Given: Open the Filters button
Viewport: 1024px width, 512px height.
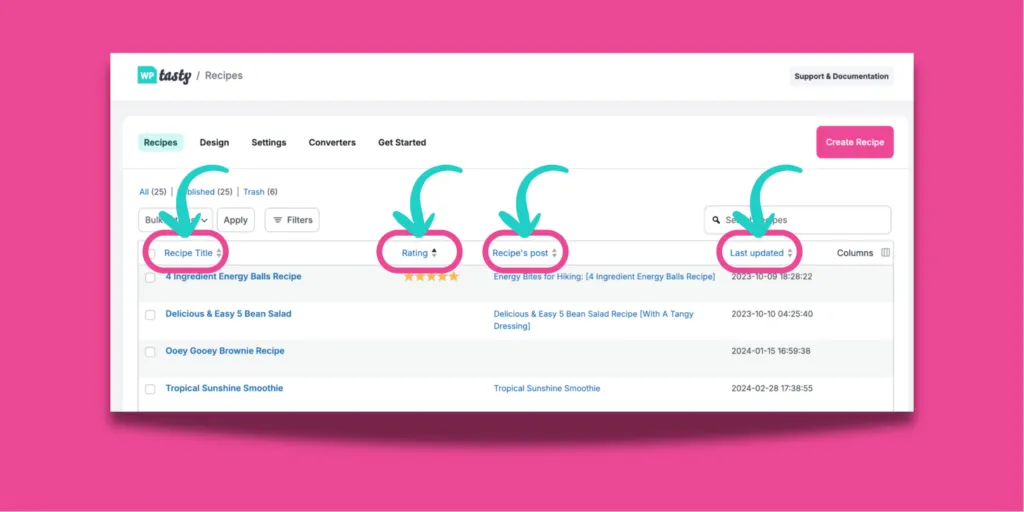Looking at the screenshot, I should [x=292, y=220].
